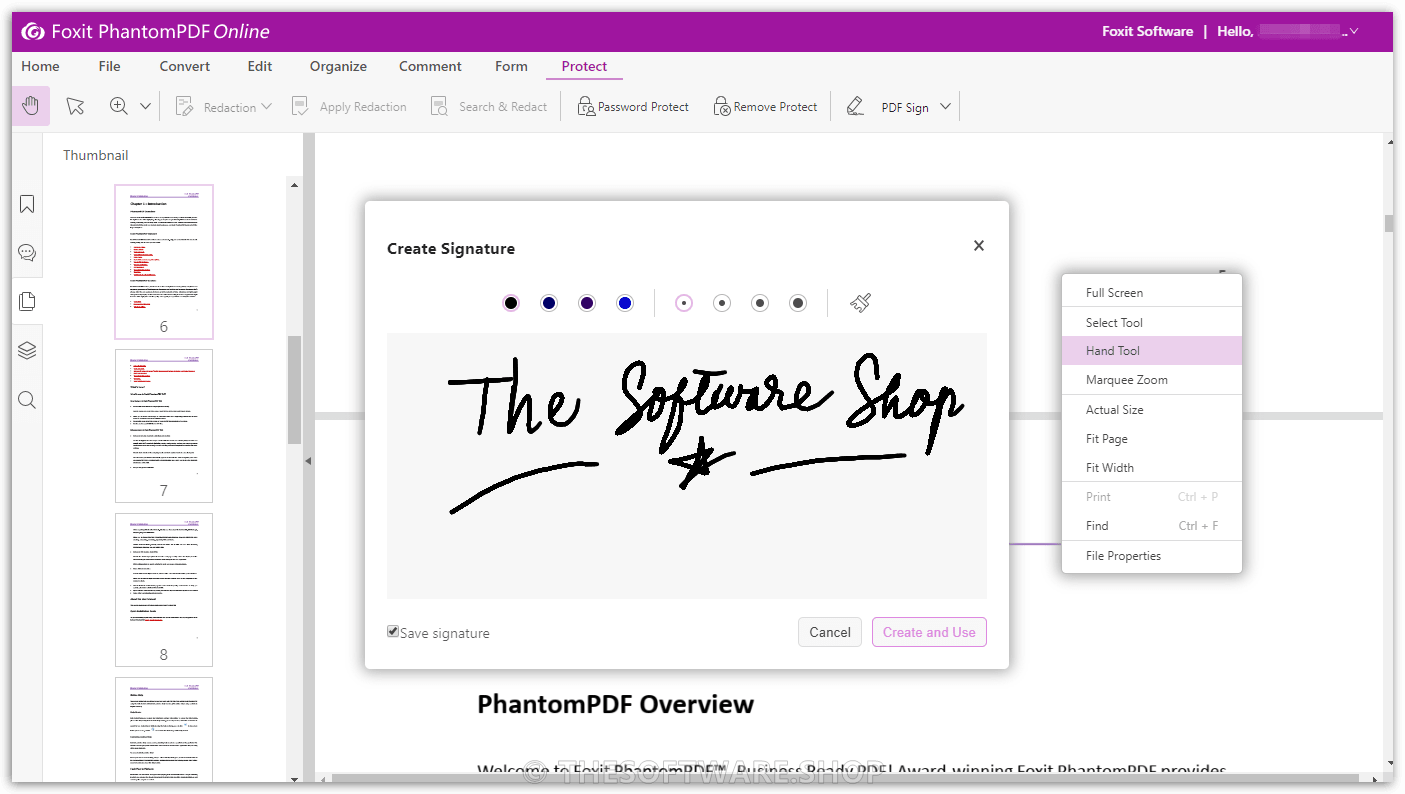1405x794 pixels.
Task: Pick the dark purple color swatch
Action: point(587,303)
